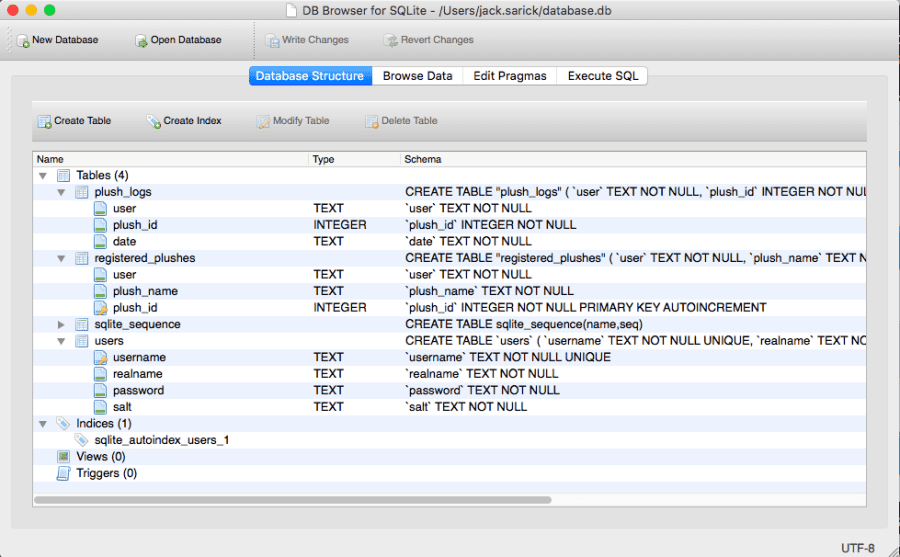Click the Modify Table button label
Image resolution: width=900 pixels, height=557 pixels.
pyautogui.click(x=301, y=121)
